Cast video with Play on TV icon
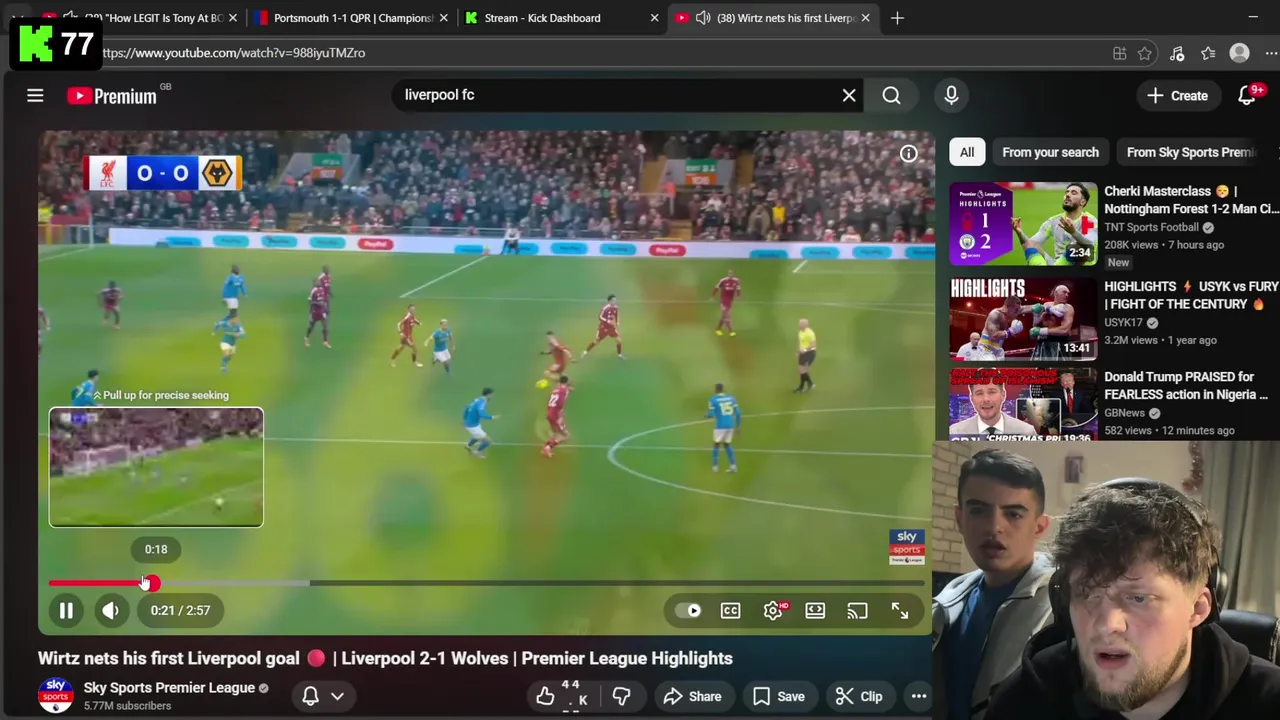This screenshot has width=1280, height=720. 857,610
